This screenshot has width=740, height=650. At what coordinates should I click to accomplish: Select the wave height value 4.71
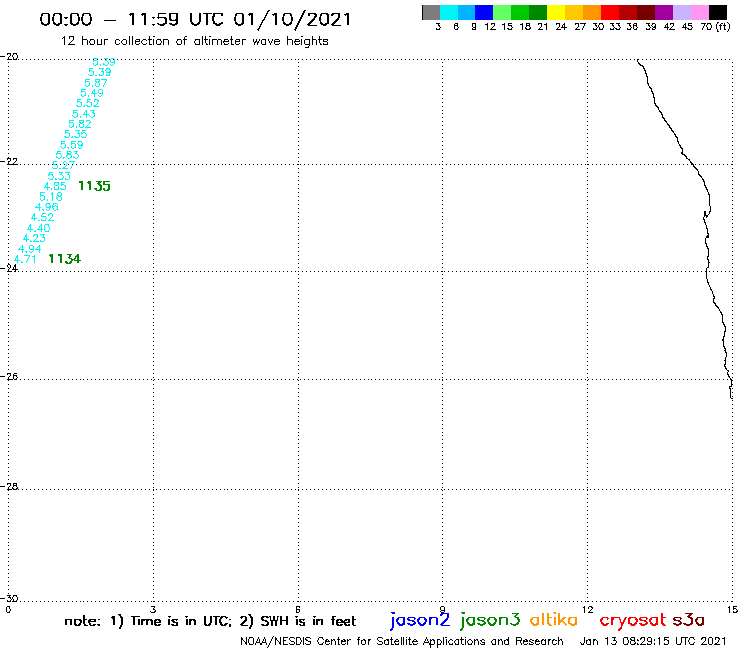(25, 259)
